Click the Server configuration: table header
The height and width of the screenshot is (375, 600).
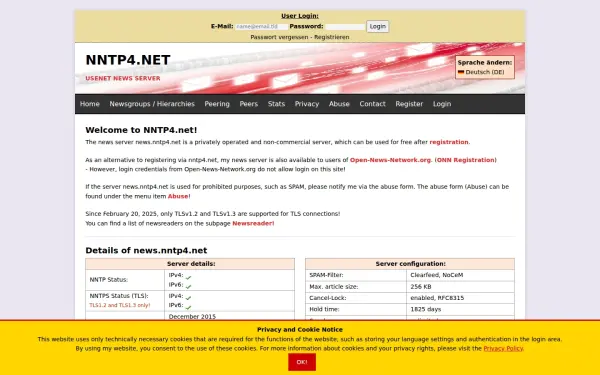coord(410,264)
